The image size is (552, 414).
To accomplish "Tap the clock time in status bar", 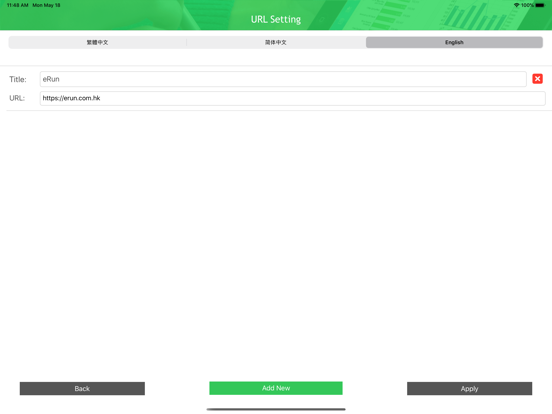I will click(18, 5).
